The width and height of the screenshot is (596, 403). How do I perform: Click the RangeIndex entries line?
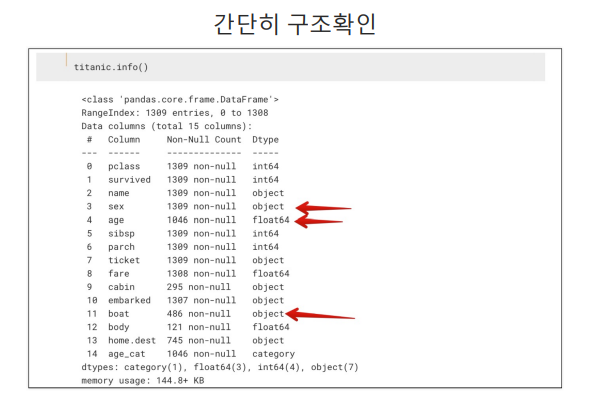pos(175,113)
